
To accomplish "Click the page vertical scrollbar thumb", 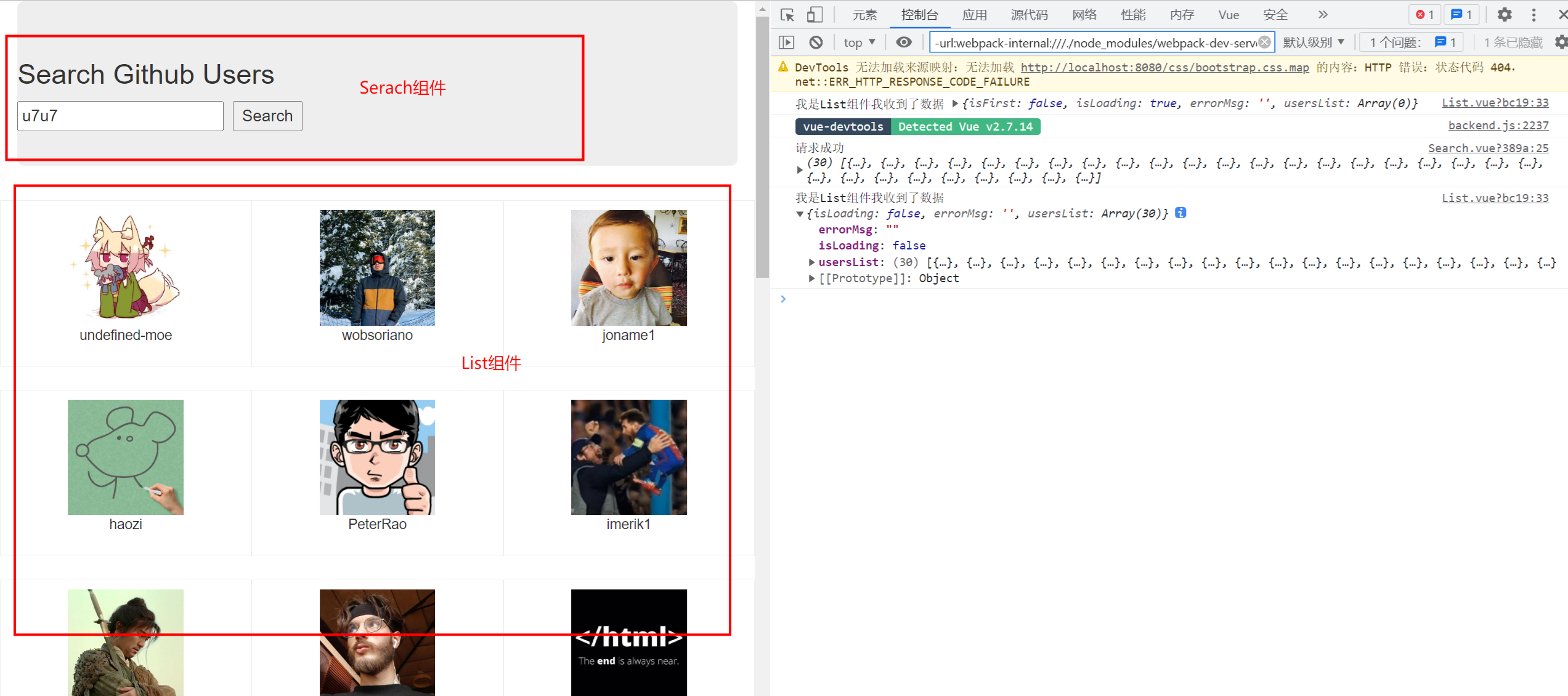I will pyautogui.click(x=762, y=148).
